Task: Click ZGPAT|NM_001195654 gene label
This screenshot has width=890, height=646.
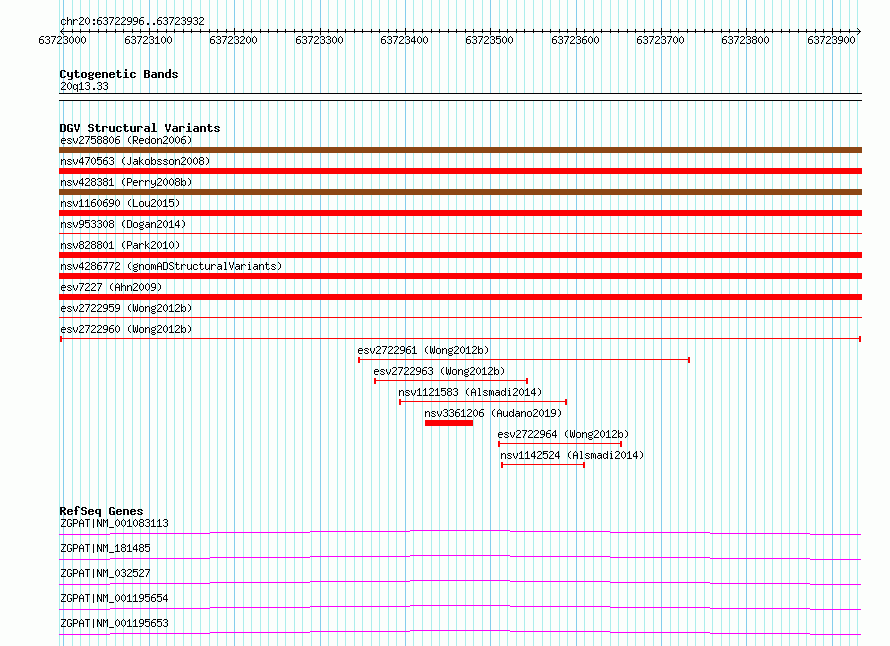Action: tap(114, 598)
